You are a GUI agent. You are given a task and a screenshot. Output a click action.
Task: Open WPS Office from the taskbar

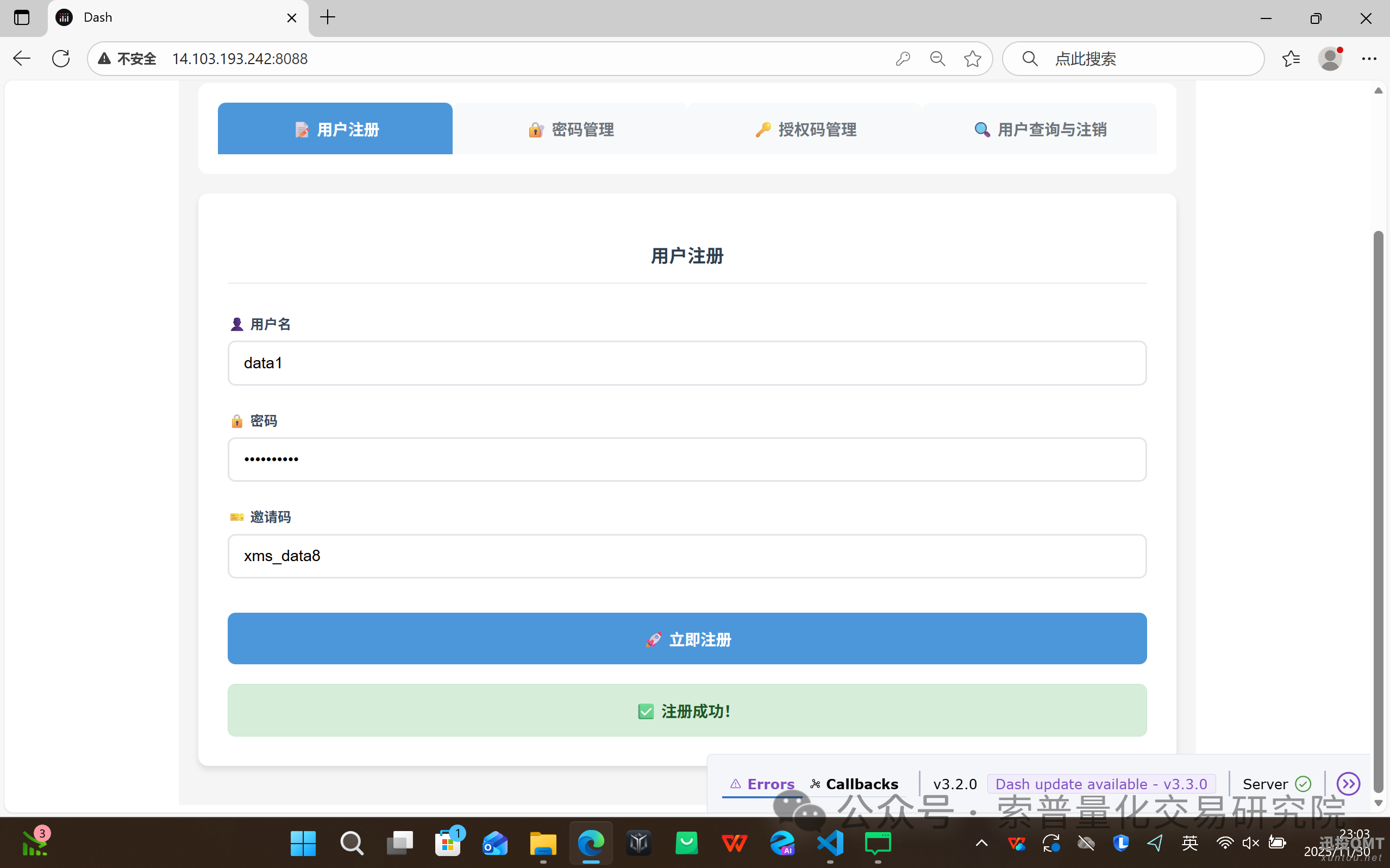(734, 844)
